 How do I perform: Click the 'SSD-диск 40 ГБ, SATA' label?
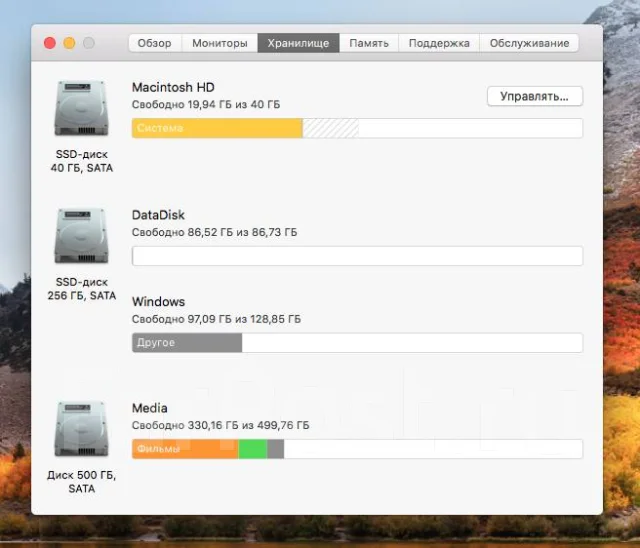(82, 161)
